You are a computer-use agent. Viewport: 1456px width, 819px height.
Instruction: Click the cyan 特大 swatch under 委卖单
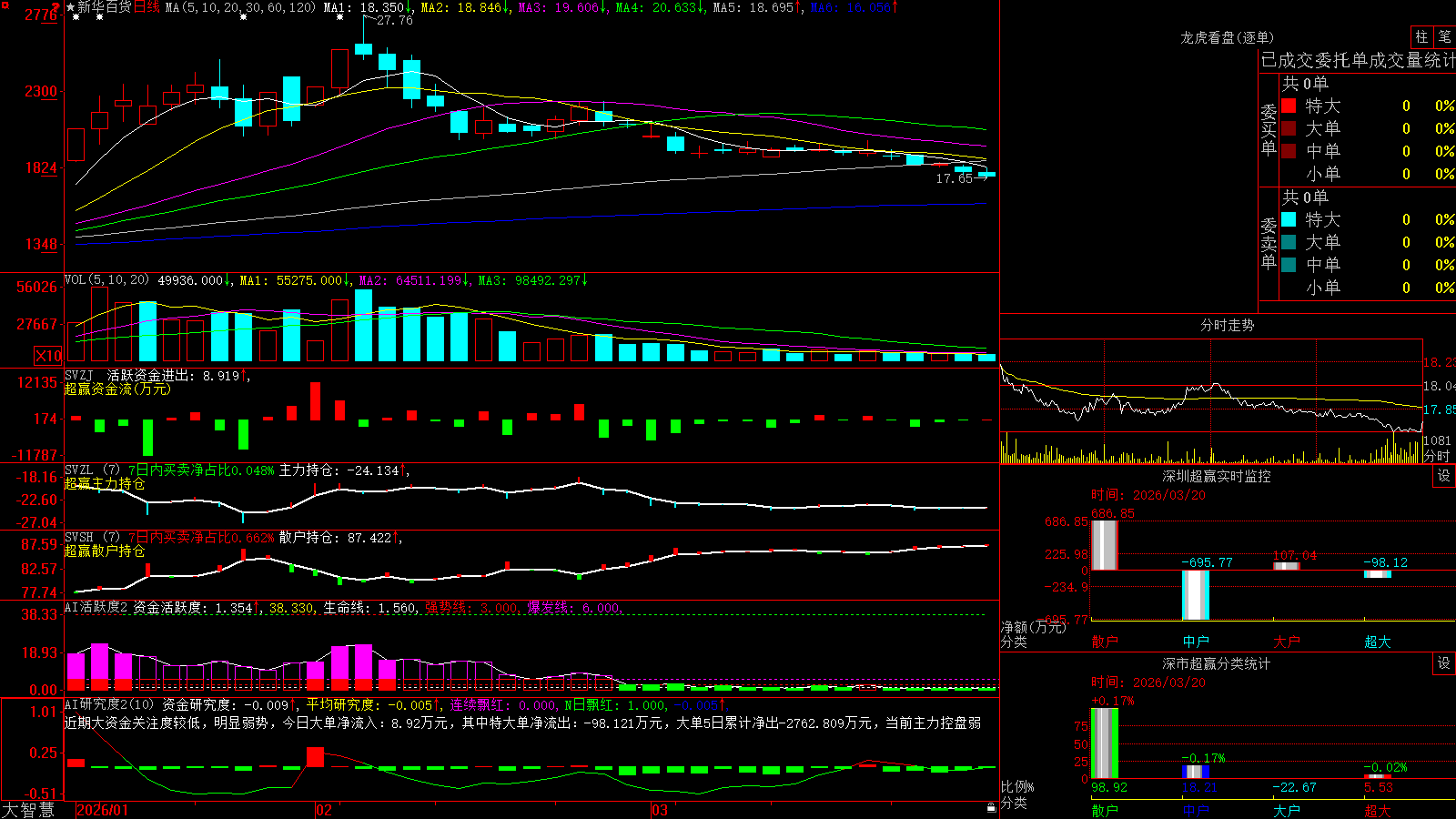click(1289, 219)
